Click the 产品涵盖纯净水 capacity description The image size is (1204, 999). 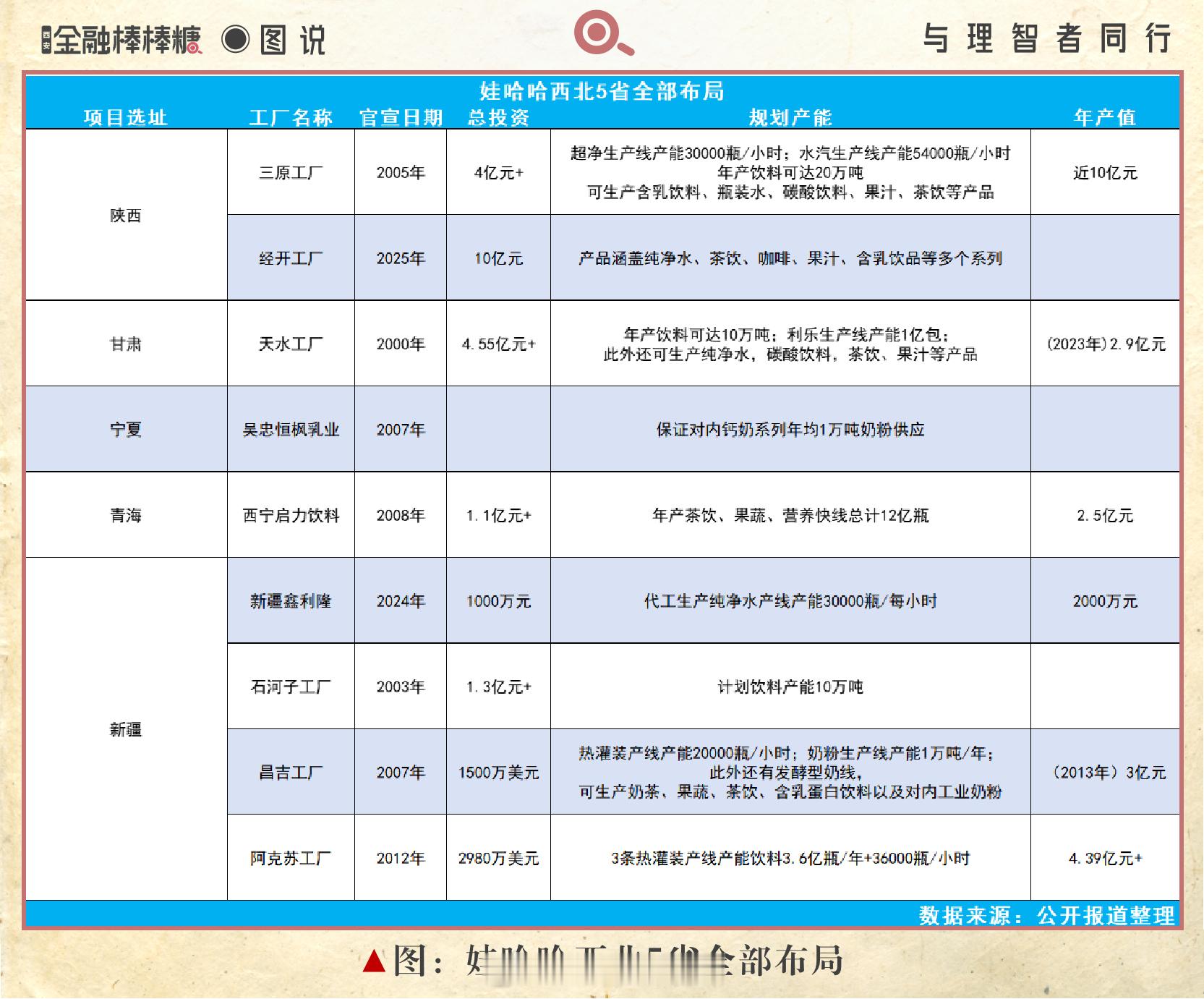[x=790, y=258]
